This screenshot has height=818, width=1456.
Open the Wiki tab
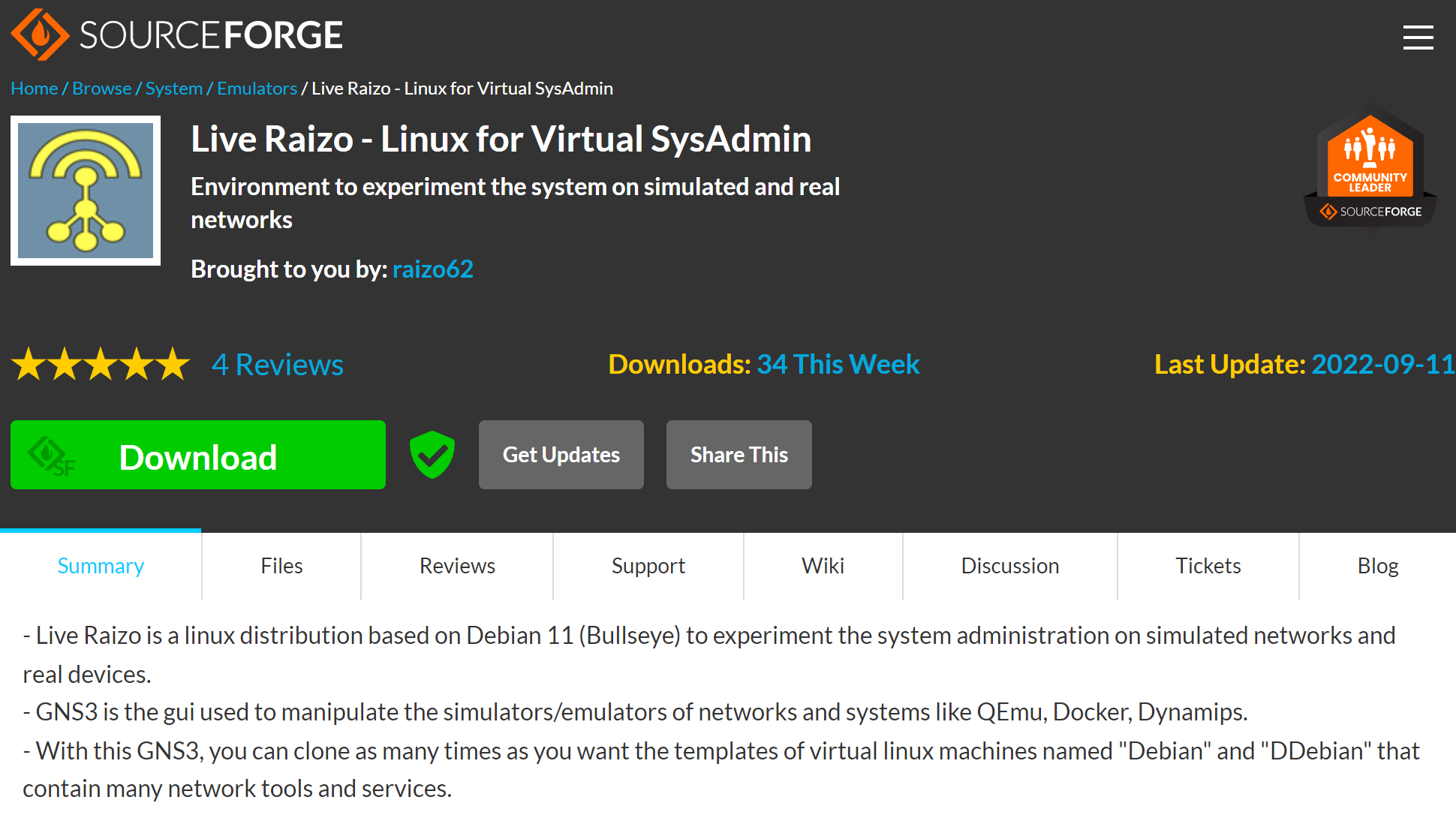pos(823,566)
